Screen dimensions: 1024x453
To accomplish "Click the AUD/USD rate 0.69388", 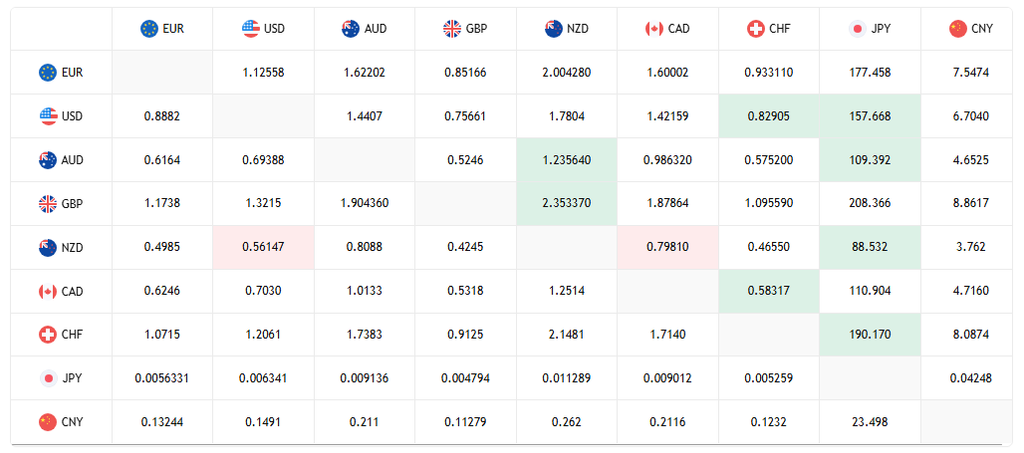I will point(263,160).
